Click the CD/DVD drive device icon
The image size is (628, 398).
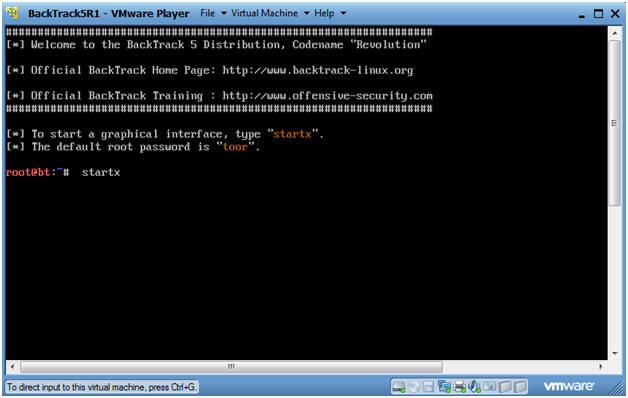414,387
